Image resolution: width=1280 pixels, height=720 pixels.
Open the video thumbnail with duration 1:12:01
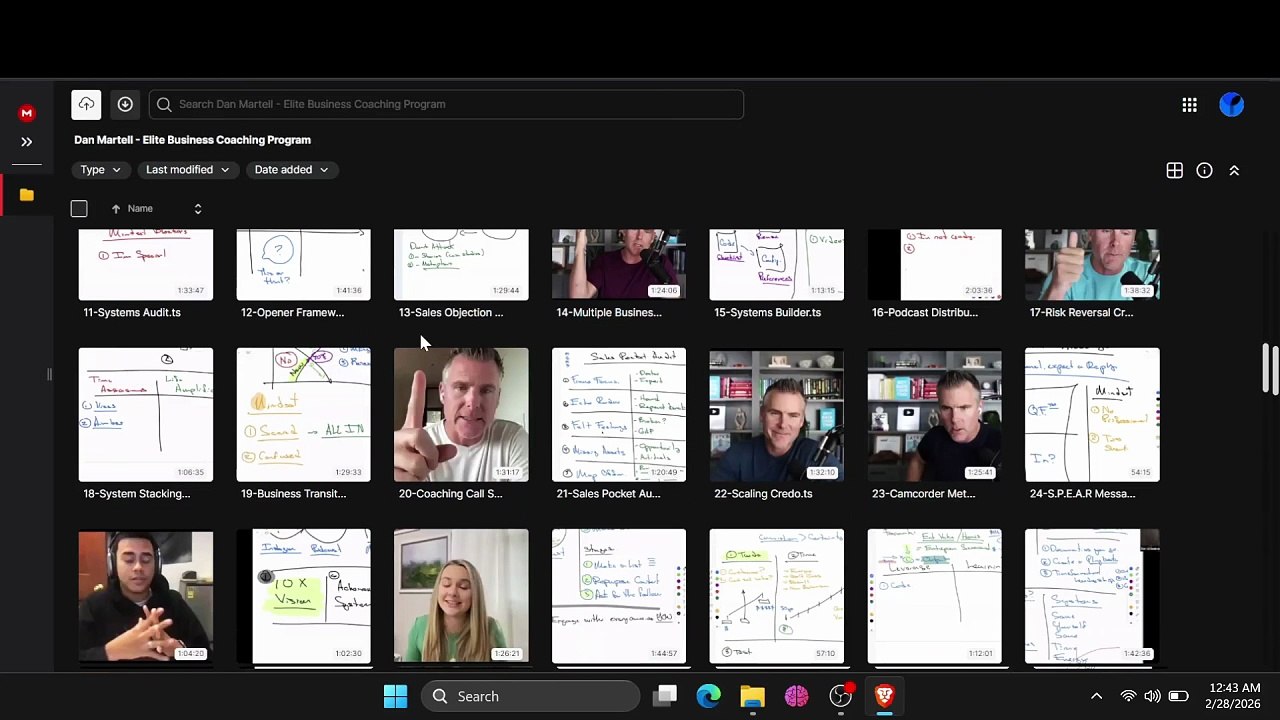tap(934, 597)
